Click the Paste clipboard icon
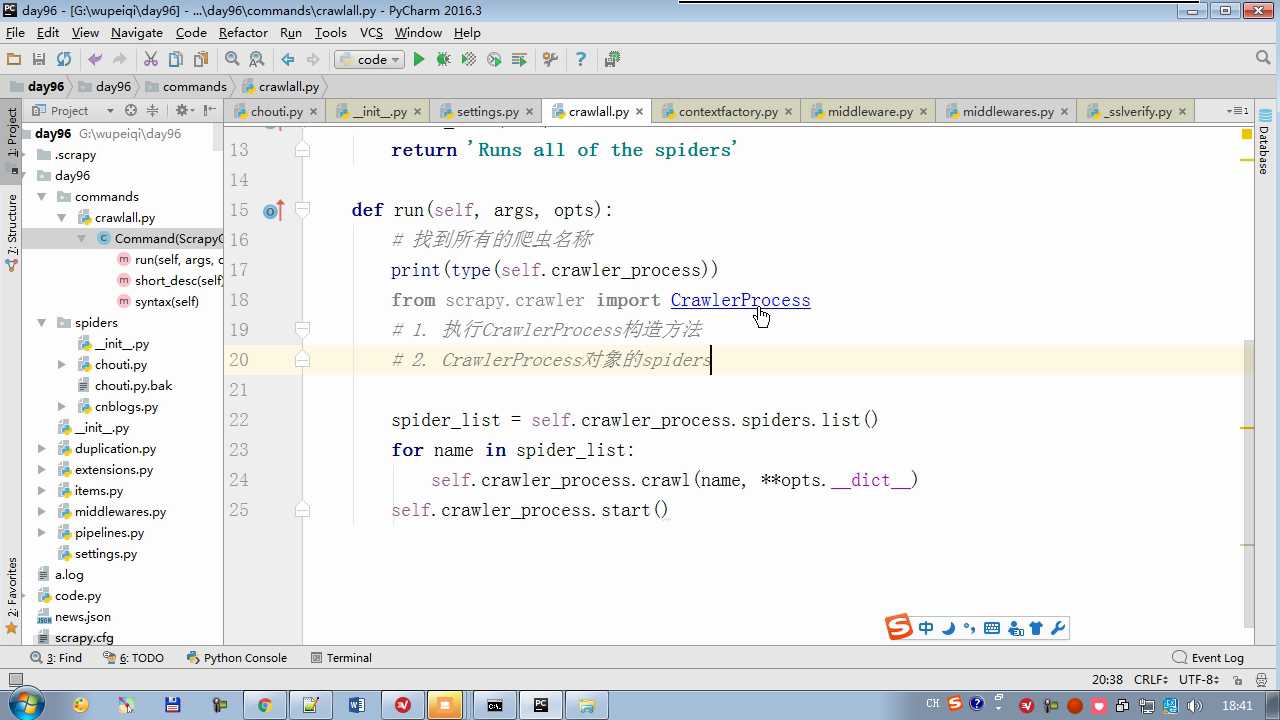 click(201, 59)
